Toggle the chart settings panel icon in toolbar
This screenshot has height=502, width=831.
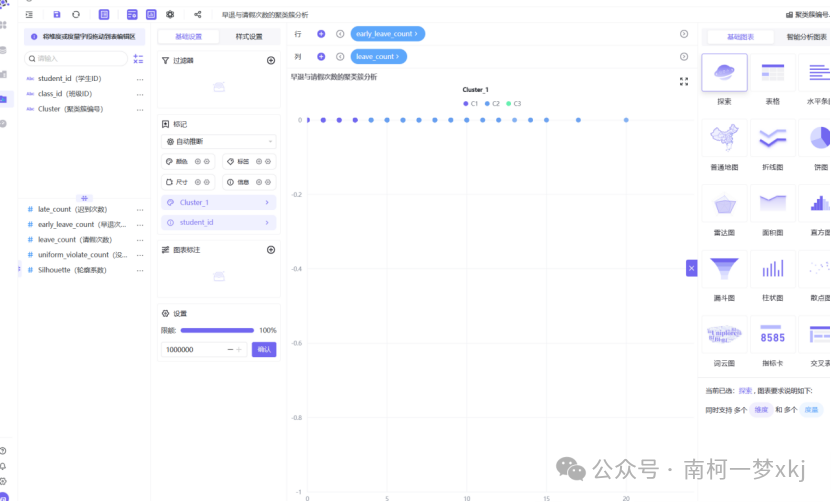pyautogui.click(x=132, y=14)
